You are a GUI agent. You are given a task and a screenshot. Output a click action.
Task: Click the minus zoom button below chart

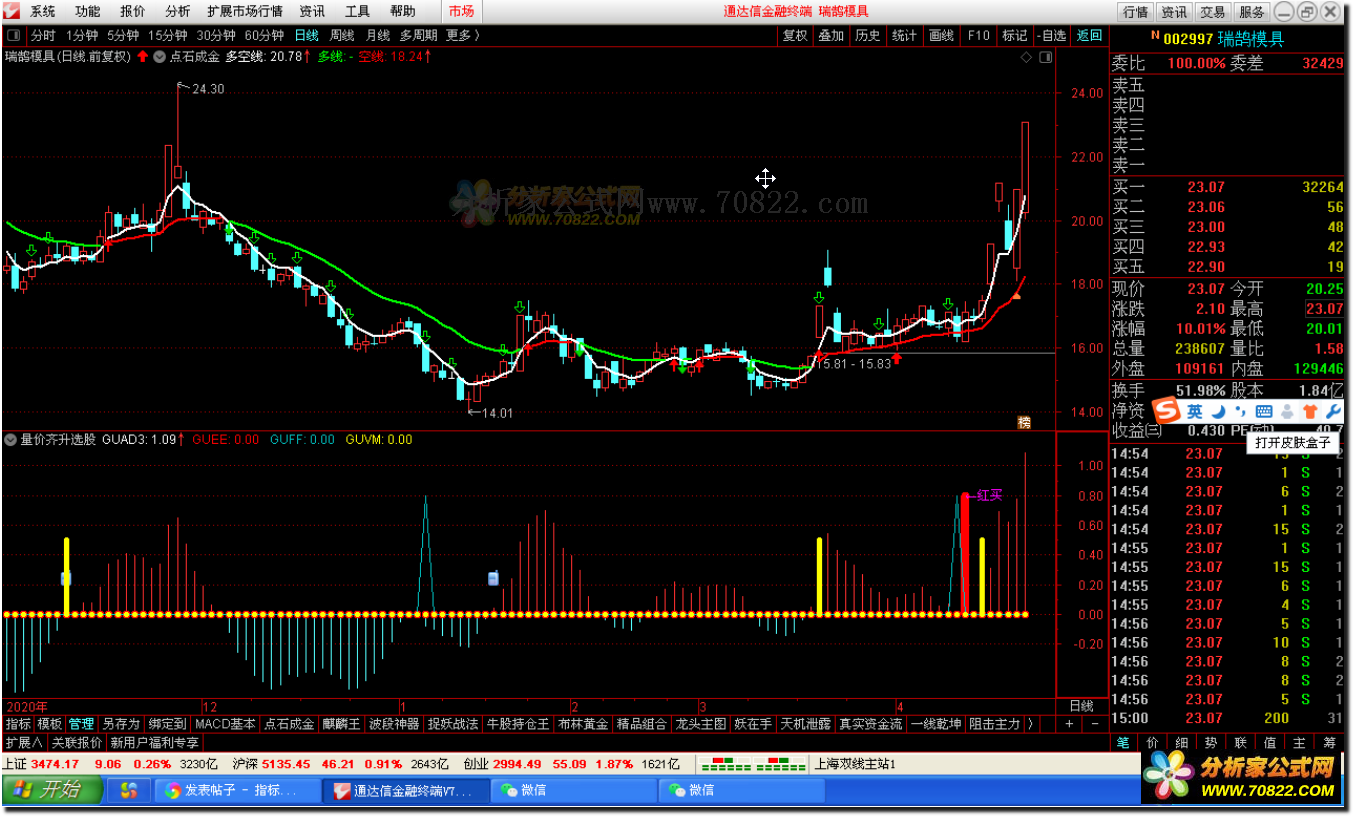pyautogui.click(x=1094, y=724)
